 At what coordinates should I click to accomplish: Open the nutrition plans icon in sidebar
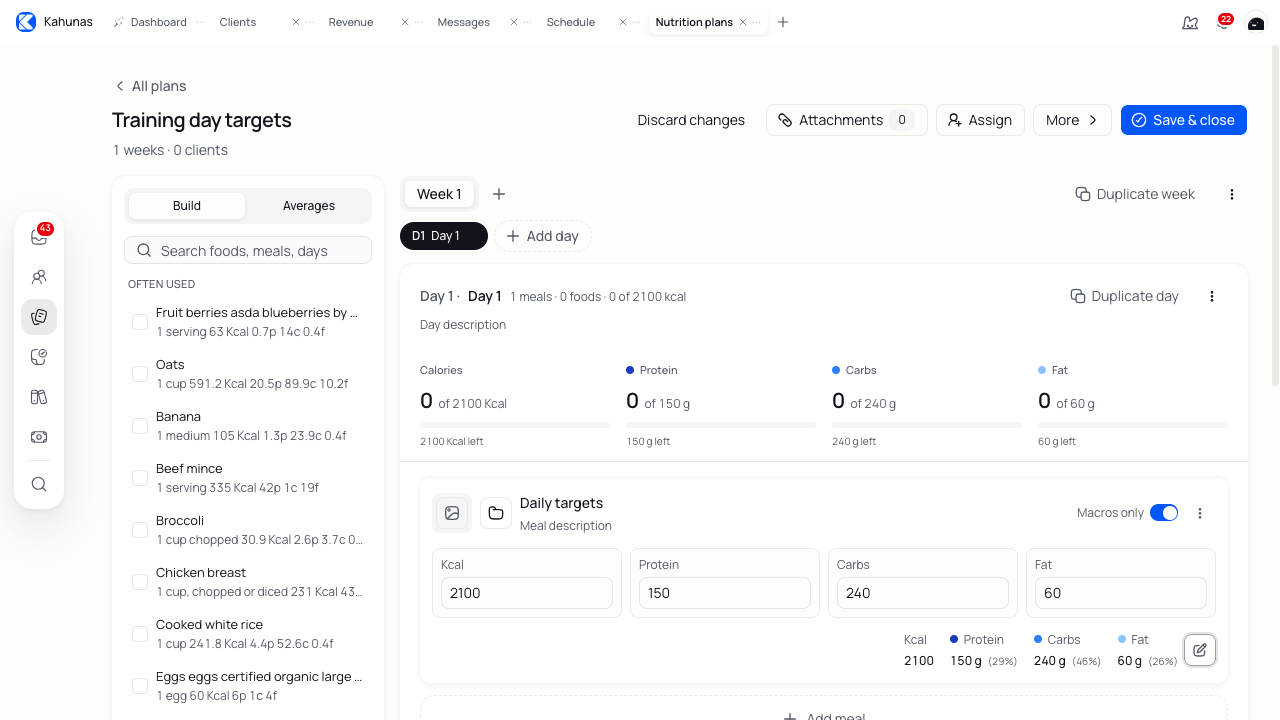39,317
